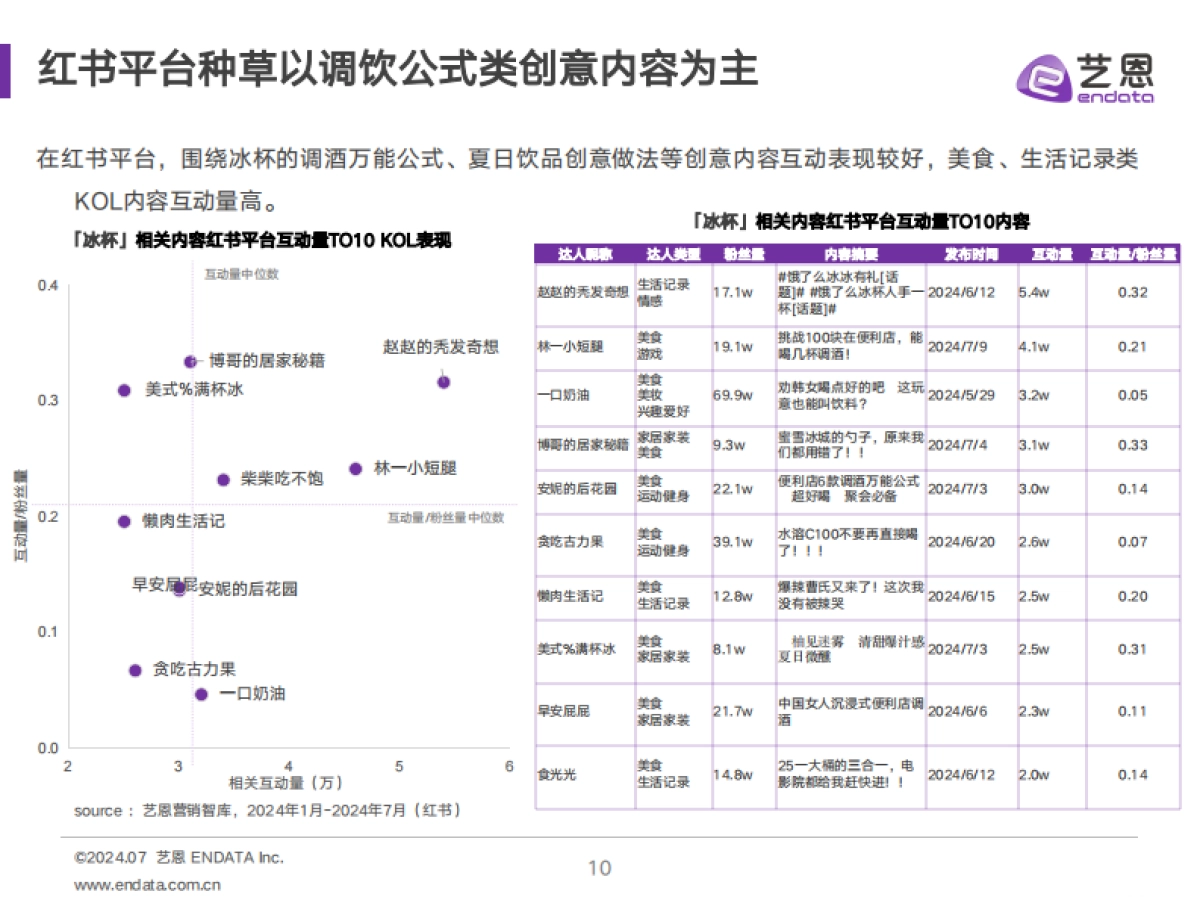Click the 林一小短腿 scatter point
Image resolution: width=1200 pixels, height=900 pixels.
click(x=354, y=467)
